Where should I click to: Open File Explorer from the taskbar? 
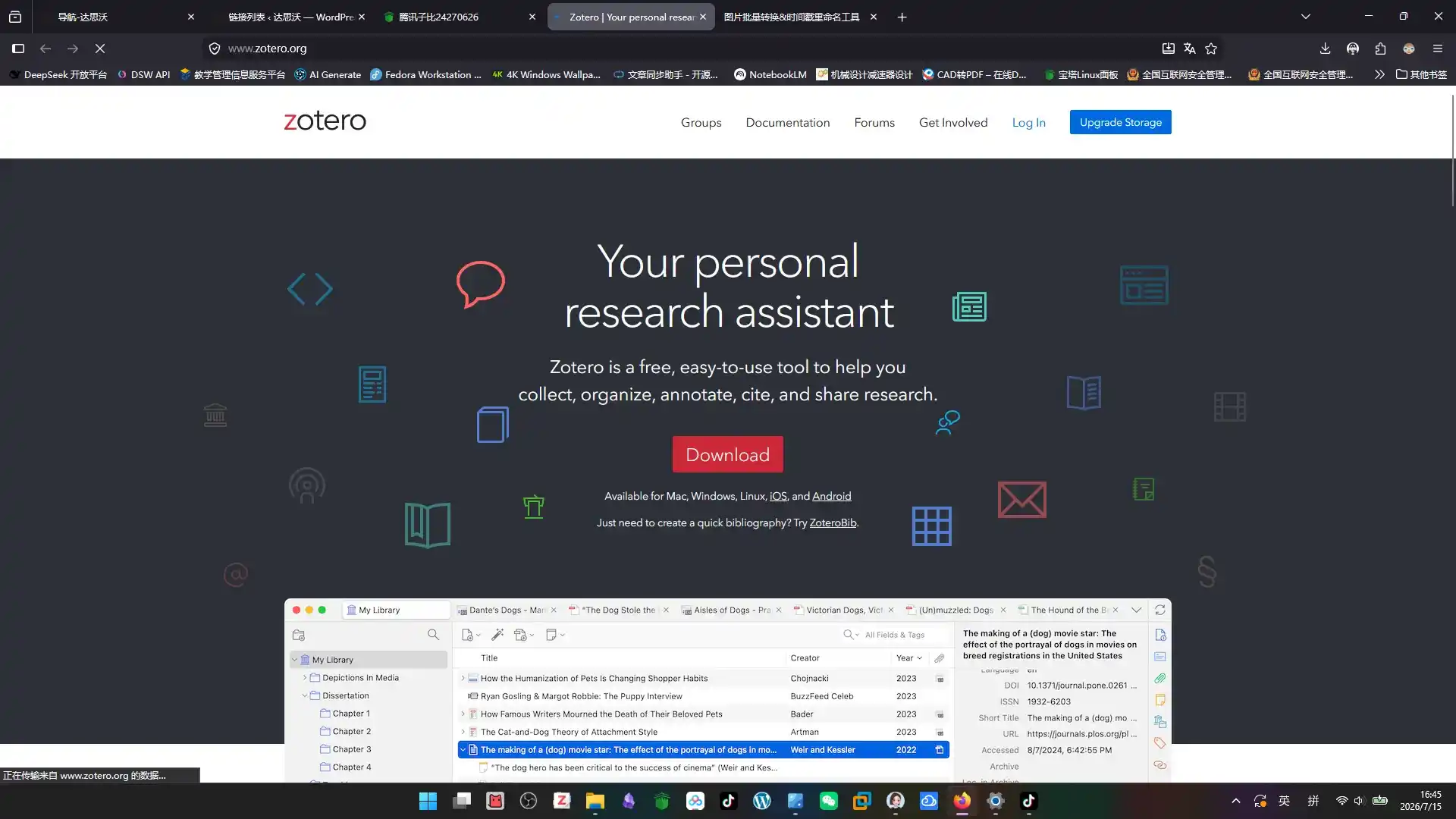pyautogui.click(x=595, y=801)
